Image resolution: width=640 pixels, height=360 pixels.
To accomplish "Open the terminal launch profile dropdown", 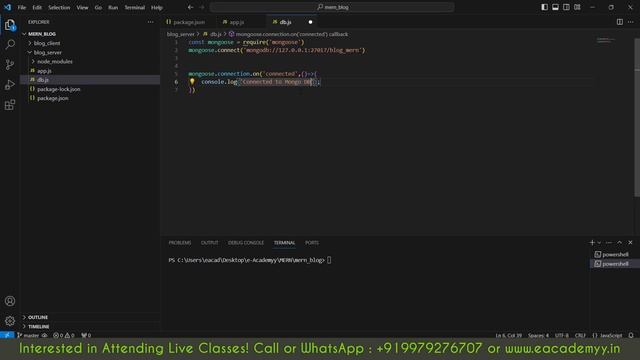I will pos(599,243).
